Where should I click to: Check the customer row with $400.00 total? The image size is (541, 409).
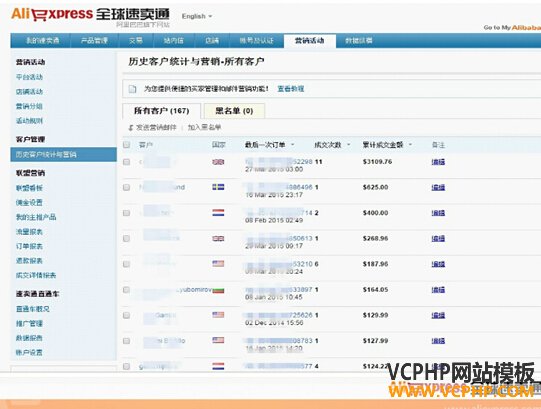coord(127,213)
